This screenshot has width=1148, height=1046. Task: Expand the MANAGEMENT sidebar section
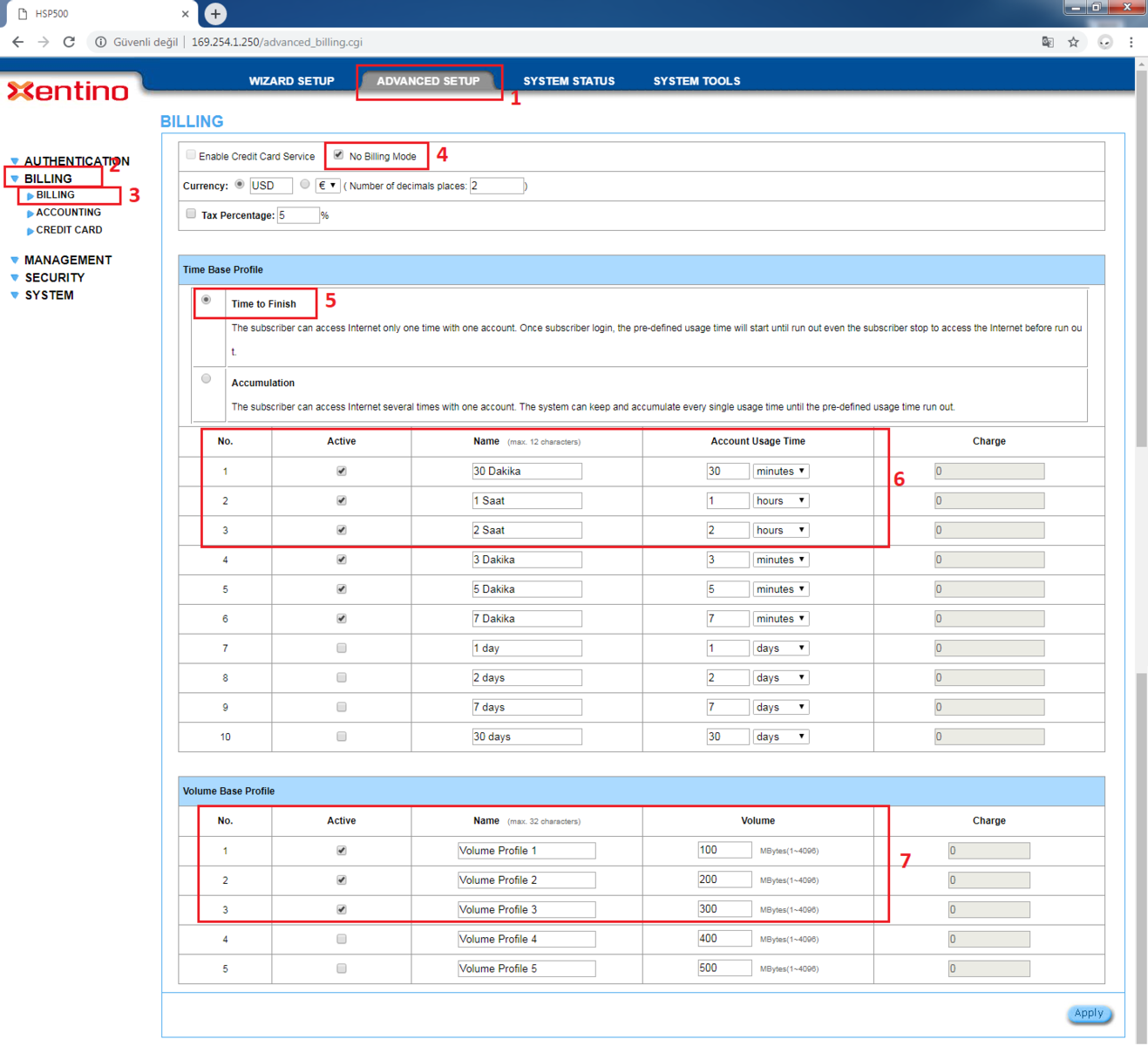[67, 260]
